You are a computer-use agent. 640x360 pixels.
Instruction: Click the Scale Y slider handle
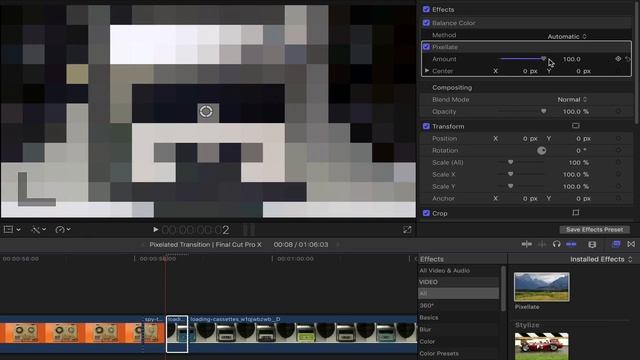510,186
